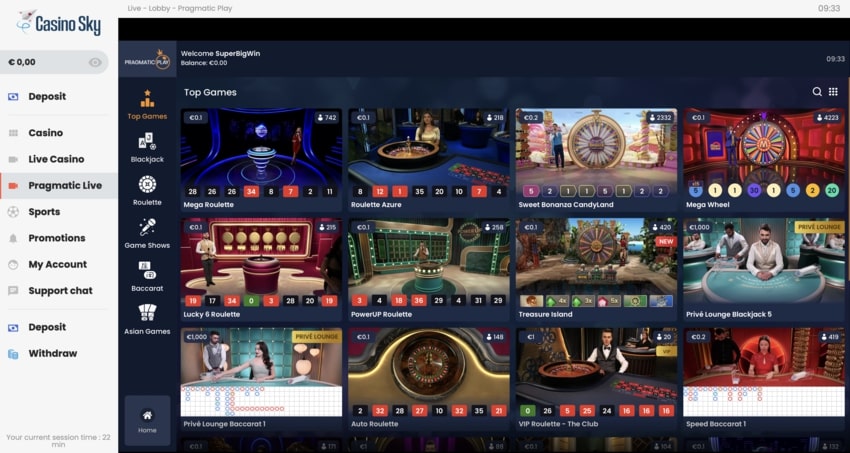The image size is (850, 453).
Task: Click the 'Mega Roulette' title text
Action: (x=209, y=205)
